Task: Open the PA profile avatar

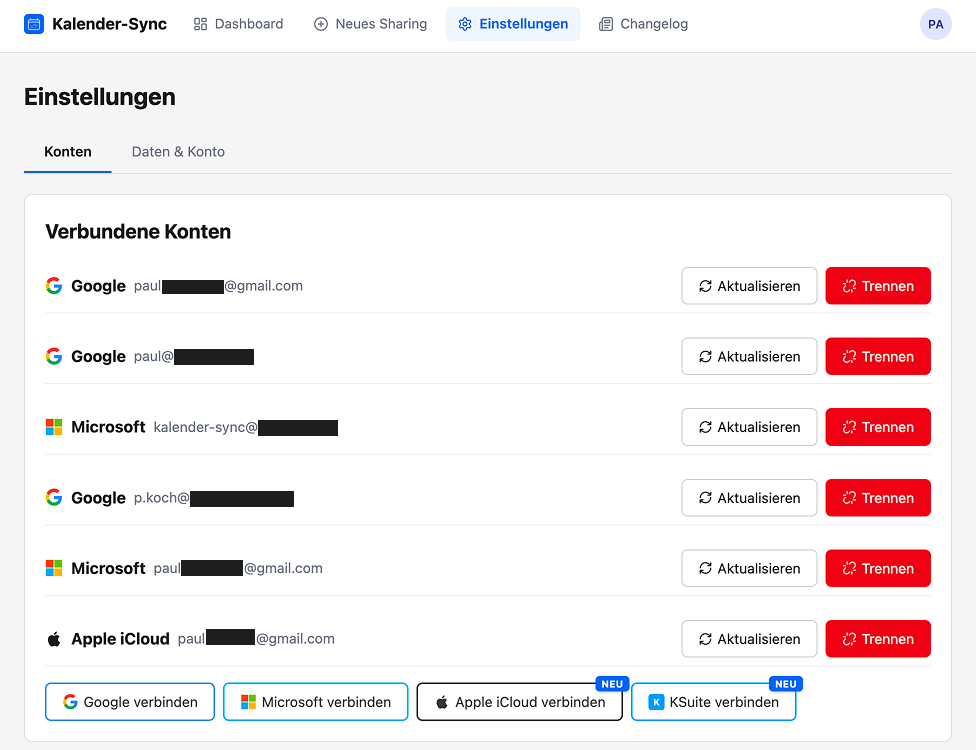Action: pyautogui.click(x=935, y=23)
